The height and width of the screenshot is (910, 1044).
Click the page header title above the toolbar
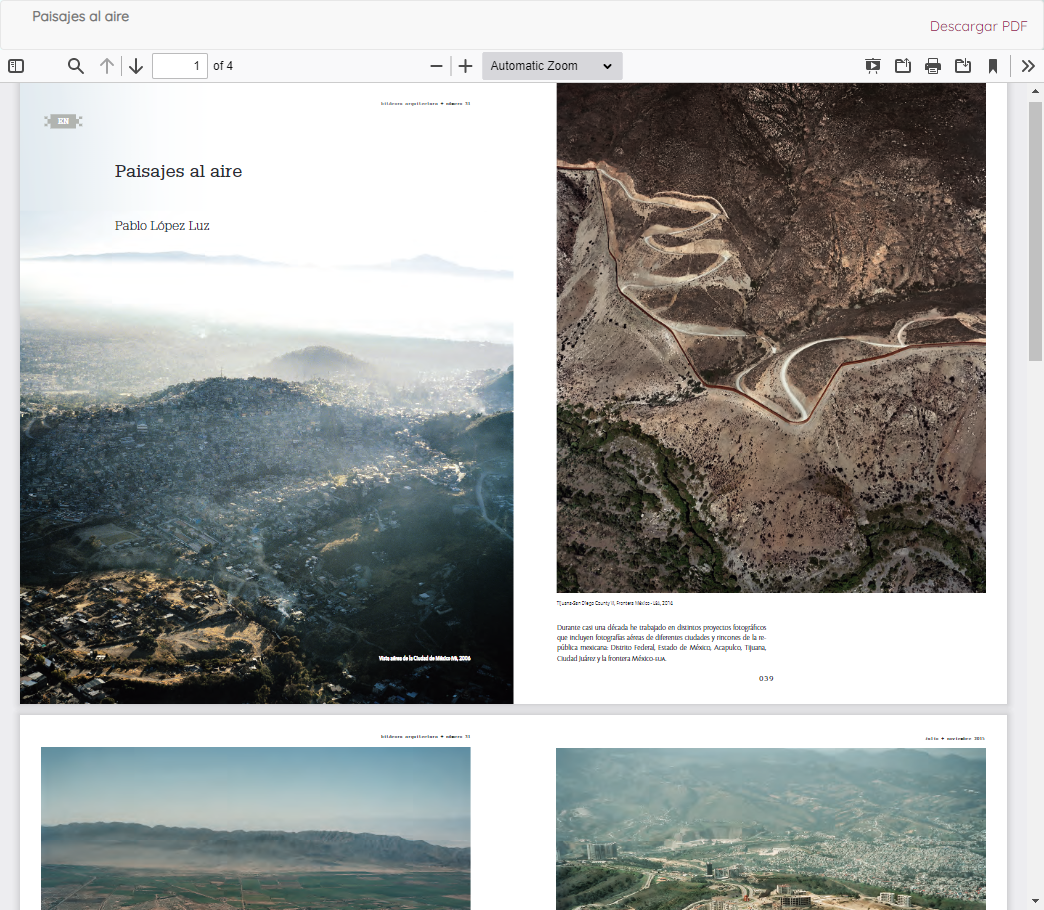point(81,17)
